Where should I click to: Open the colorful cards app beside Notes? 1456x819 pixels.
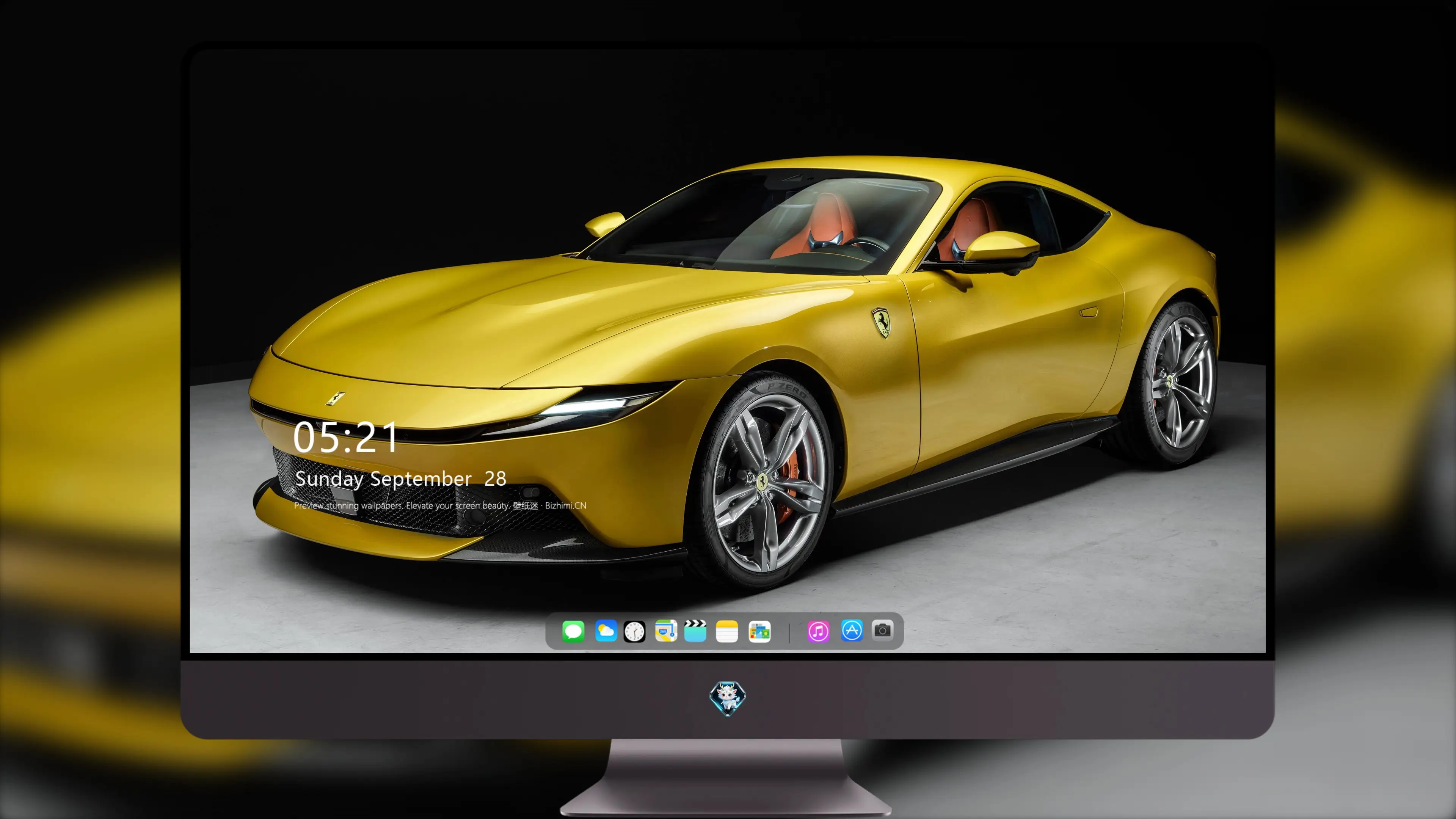click(759, 631)
